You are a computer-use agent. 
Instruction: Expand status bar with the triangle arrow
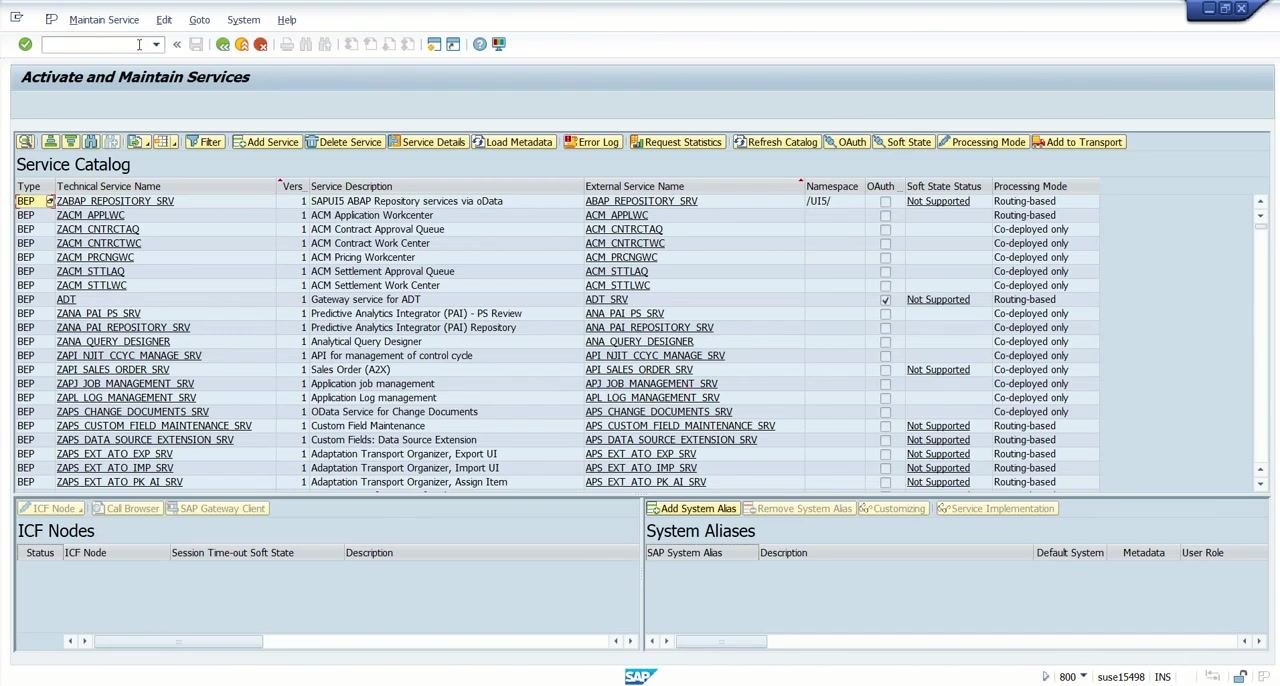click(1046, 677)
